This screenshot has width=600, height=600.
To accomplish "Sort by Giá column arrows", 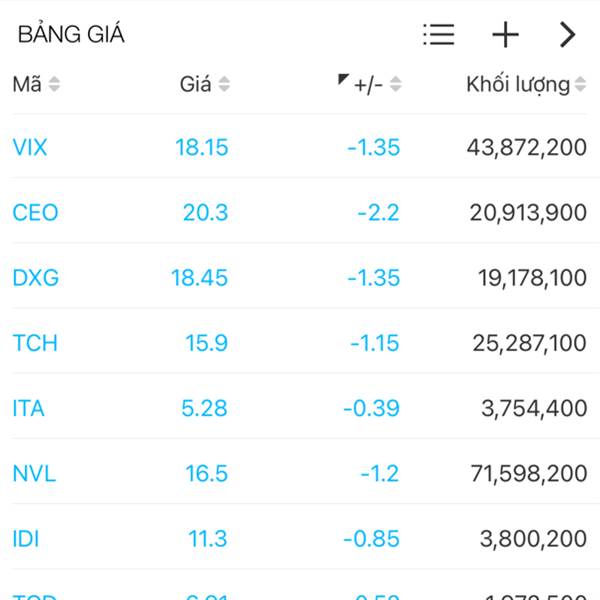I will click(224, 84).
